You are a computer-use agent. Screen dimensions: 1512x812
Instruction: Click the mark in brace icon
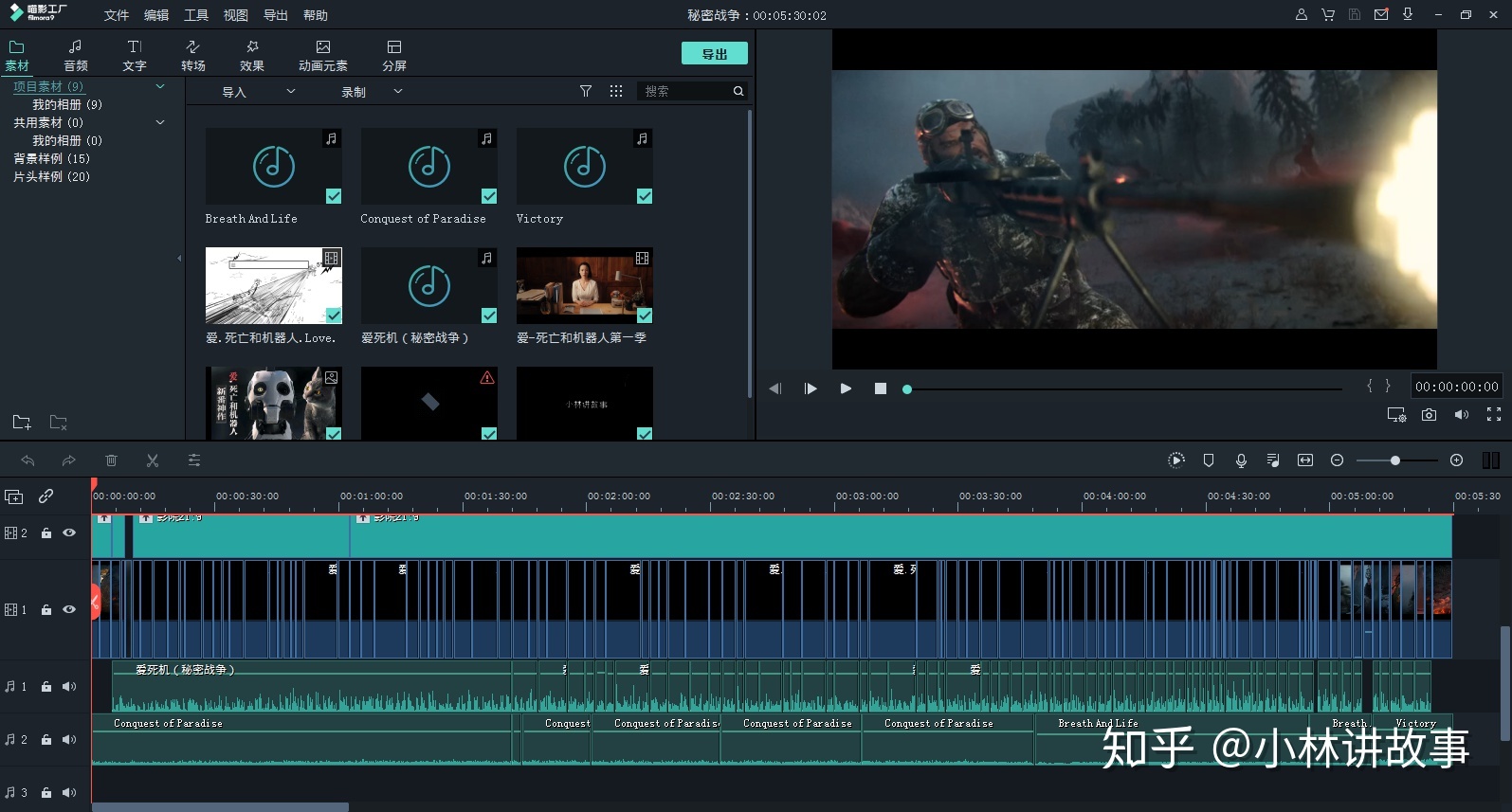[1370, 386]
